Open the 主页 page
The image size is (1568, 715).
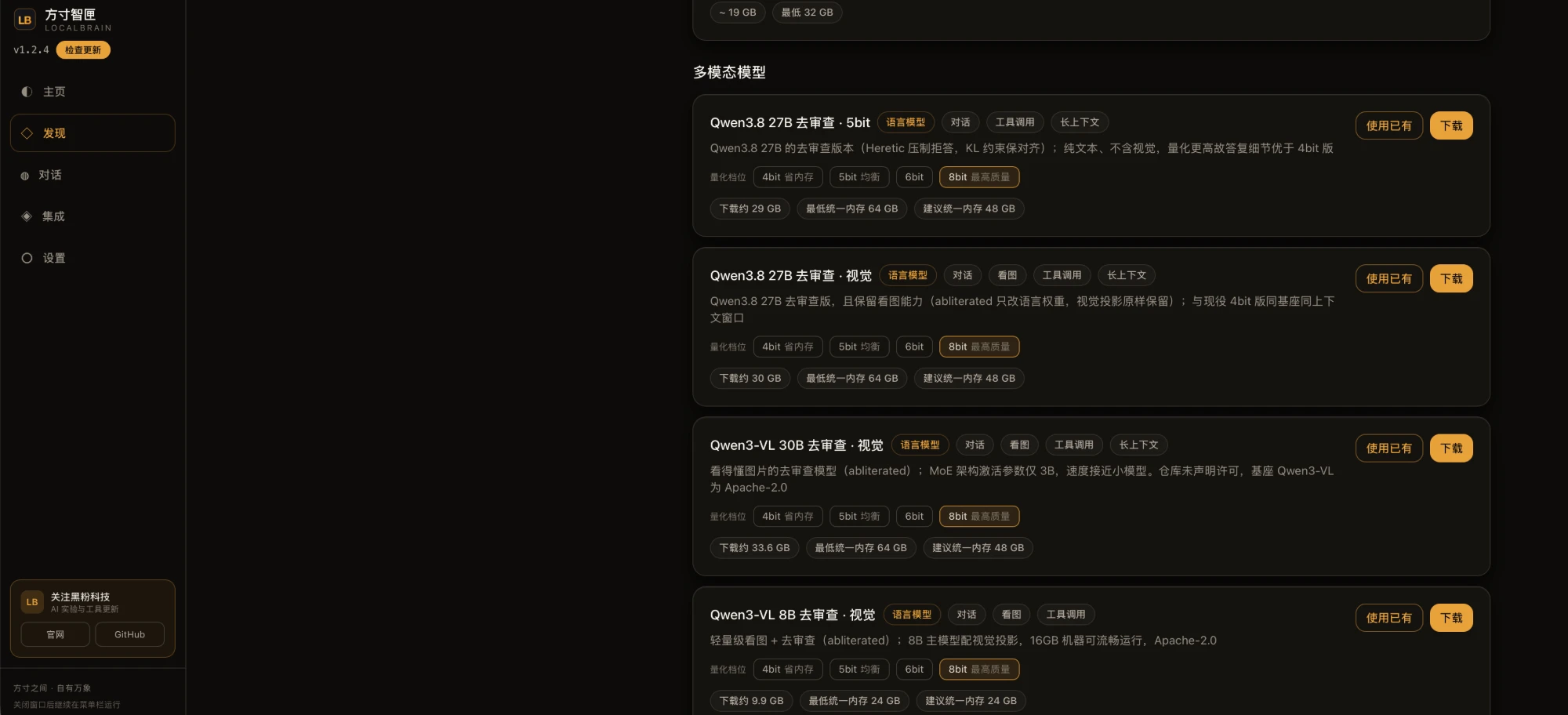[93, 92]
